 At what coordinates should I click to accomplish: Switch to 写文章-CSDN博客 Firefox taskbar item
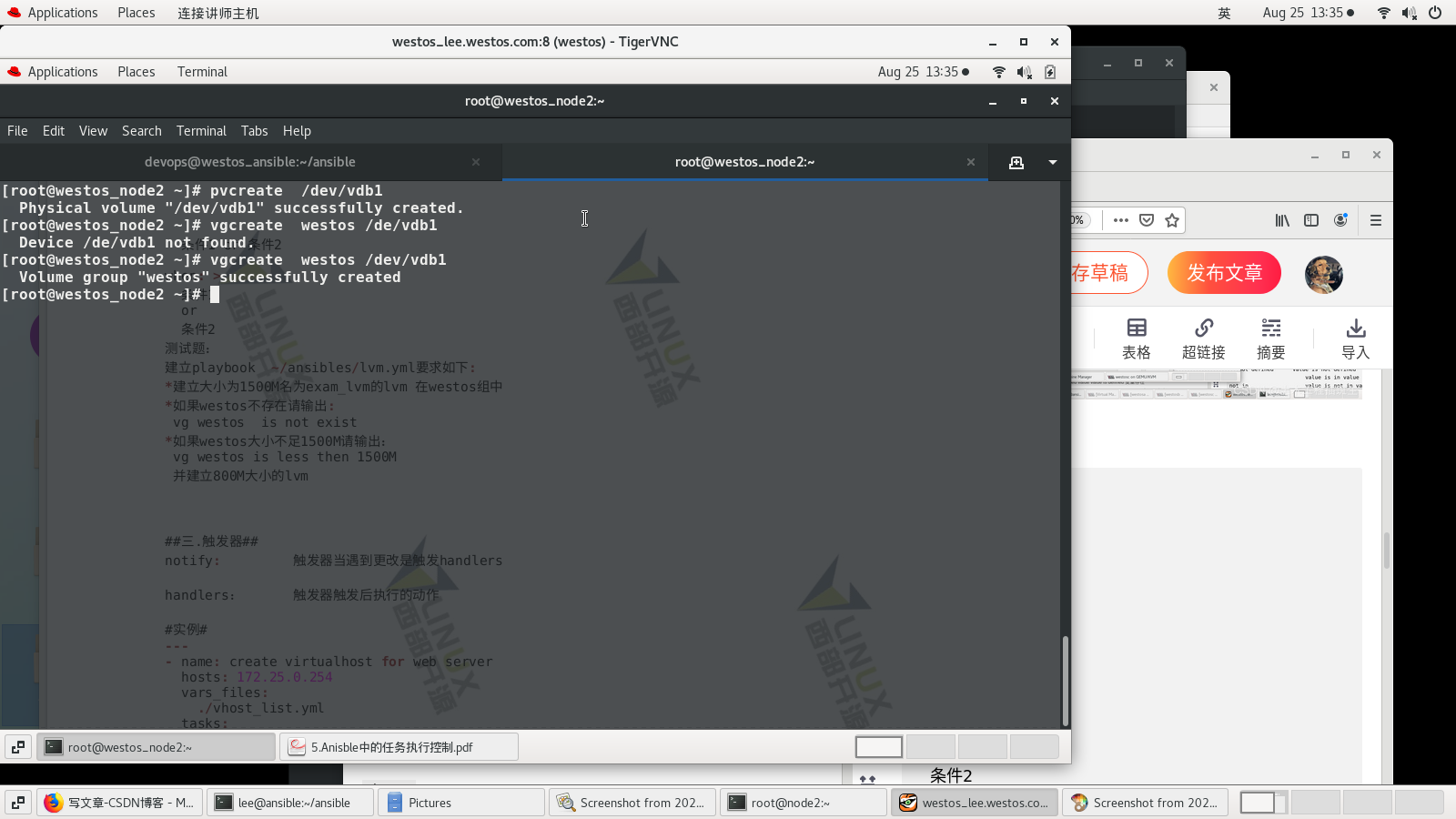click(x=120, y=803)
